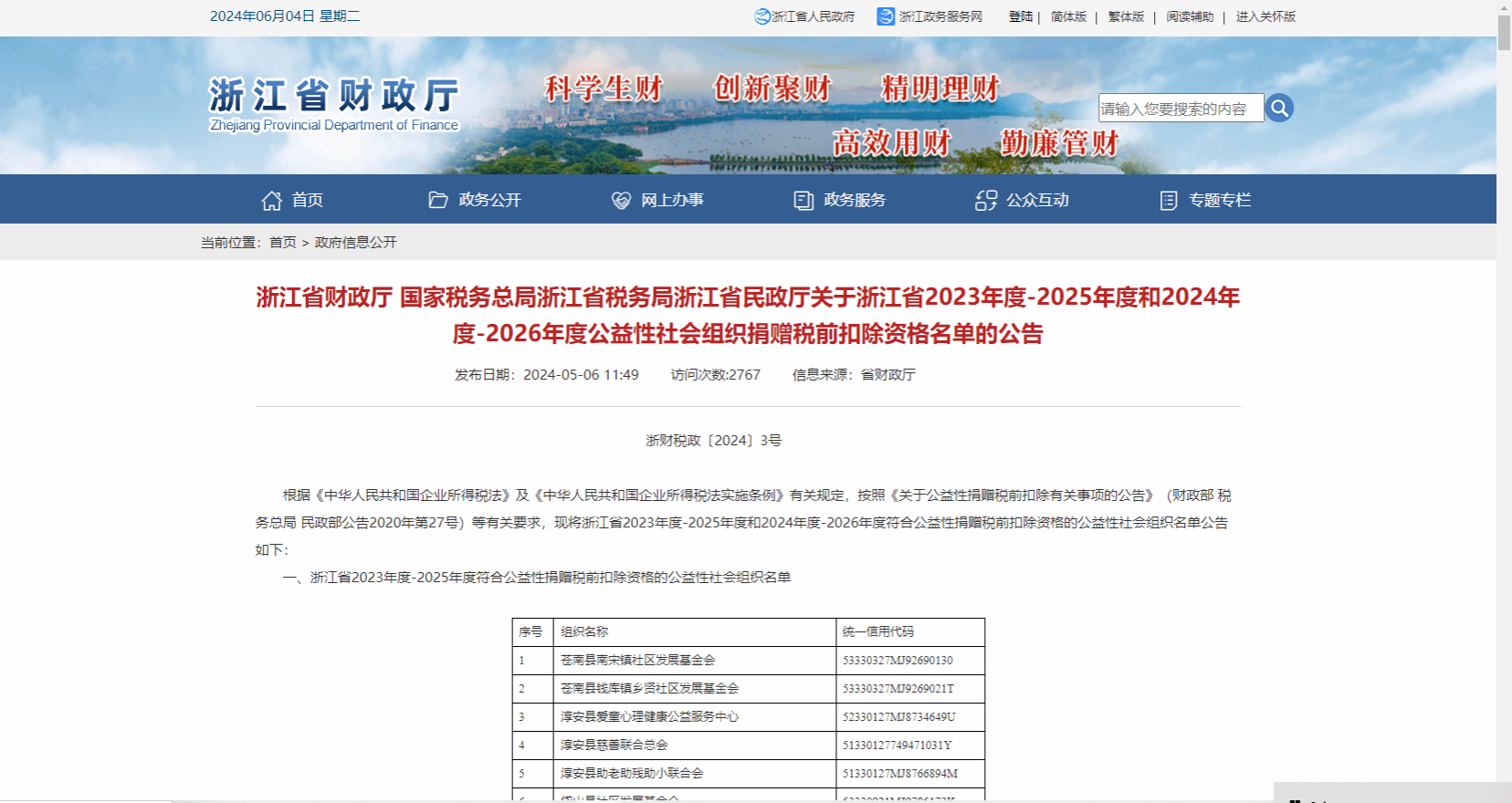Open the 阅读辅助 reading assistant

pyautogui.click(x=1190, y=16)
